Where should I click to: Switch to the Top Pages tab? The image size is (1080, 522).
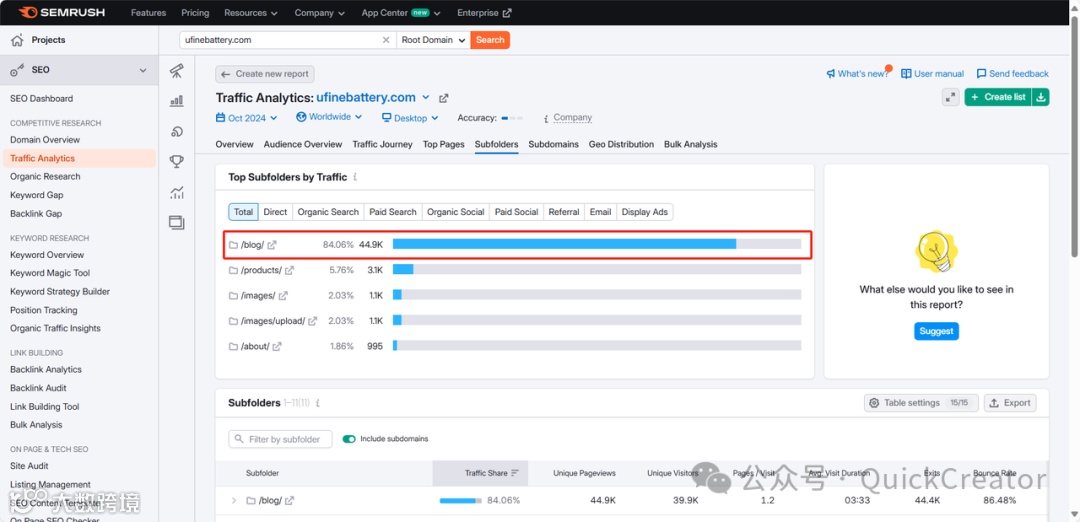pyautogui.click(x=444, y=145)
